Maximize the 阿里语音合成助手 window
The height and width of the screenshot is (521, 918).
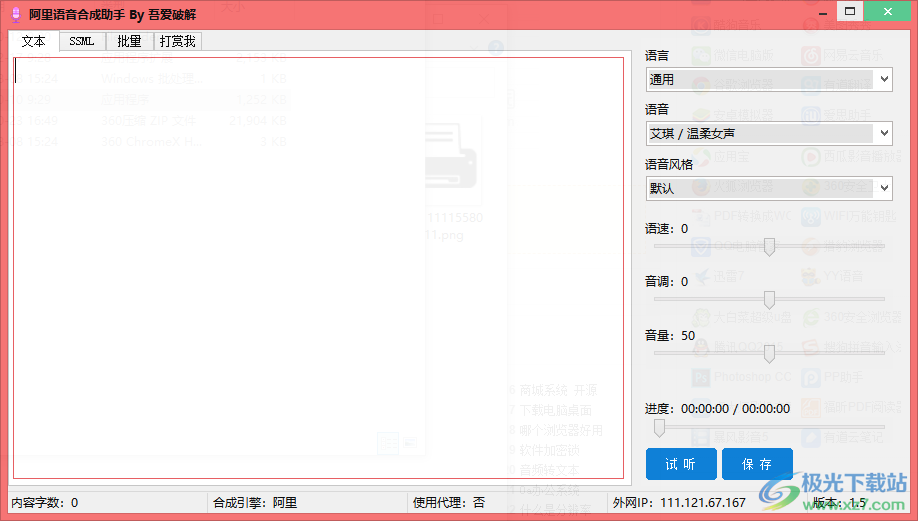(x=850, y=12)
